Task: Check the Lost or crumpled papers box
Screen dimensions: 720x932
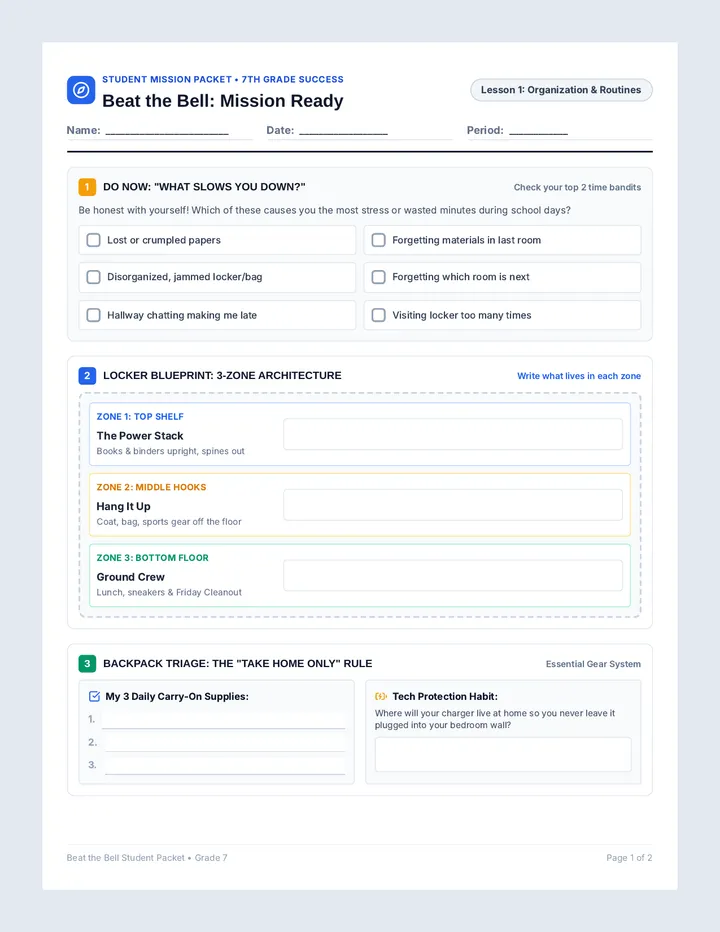Action: [93, 240]
